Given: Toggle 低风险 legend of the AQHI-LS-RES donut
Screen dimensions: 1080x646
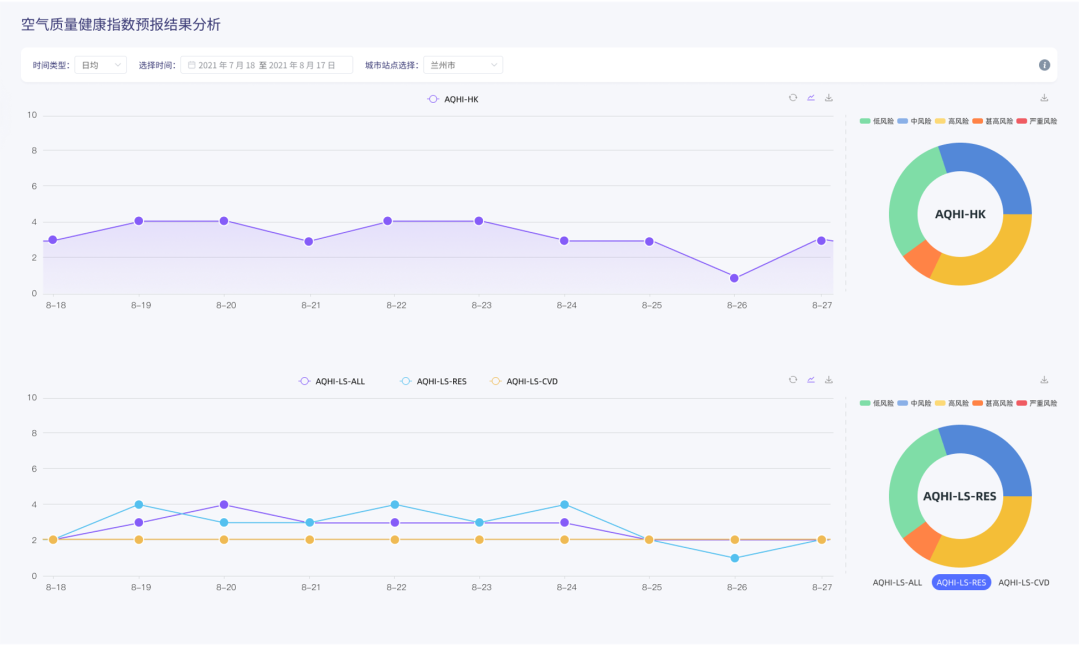Looking at the screenshot, I should (876, 403).
